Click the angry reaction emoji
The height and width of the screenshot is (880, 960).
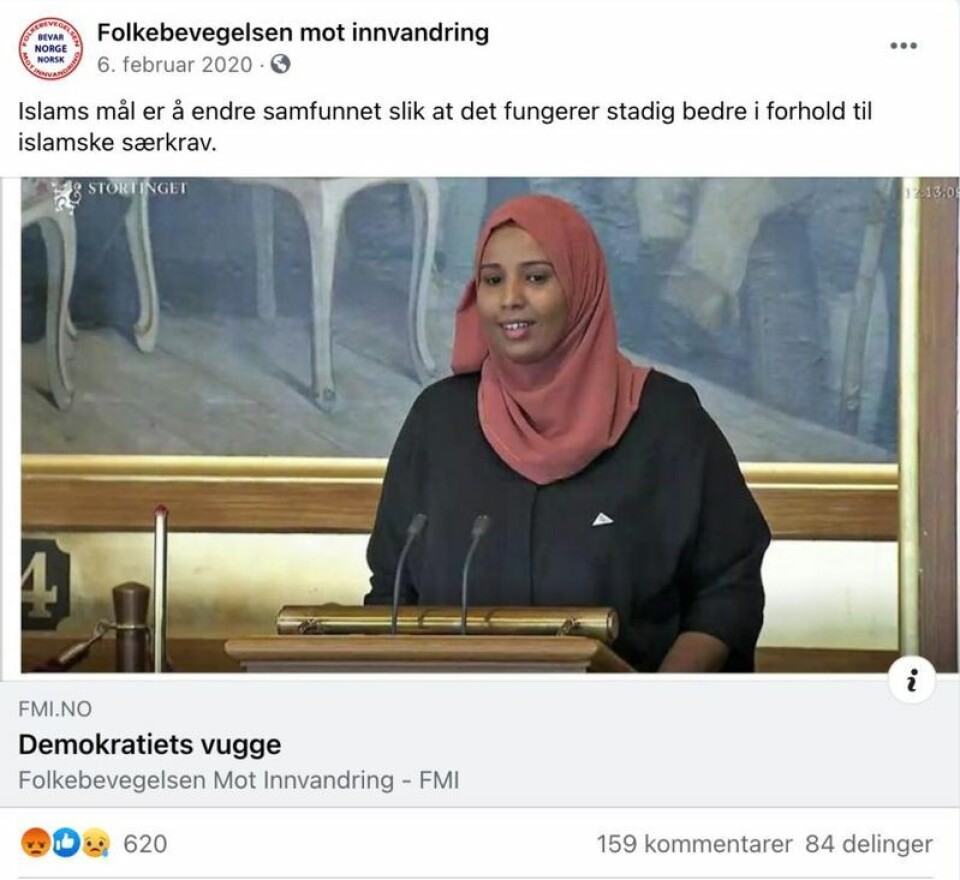click(x=35, y=843)
